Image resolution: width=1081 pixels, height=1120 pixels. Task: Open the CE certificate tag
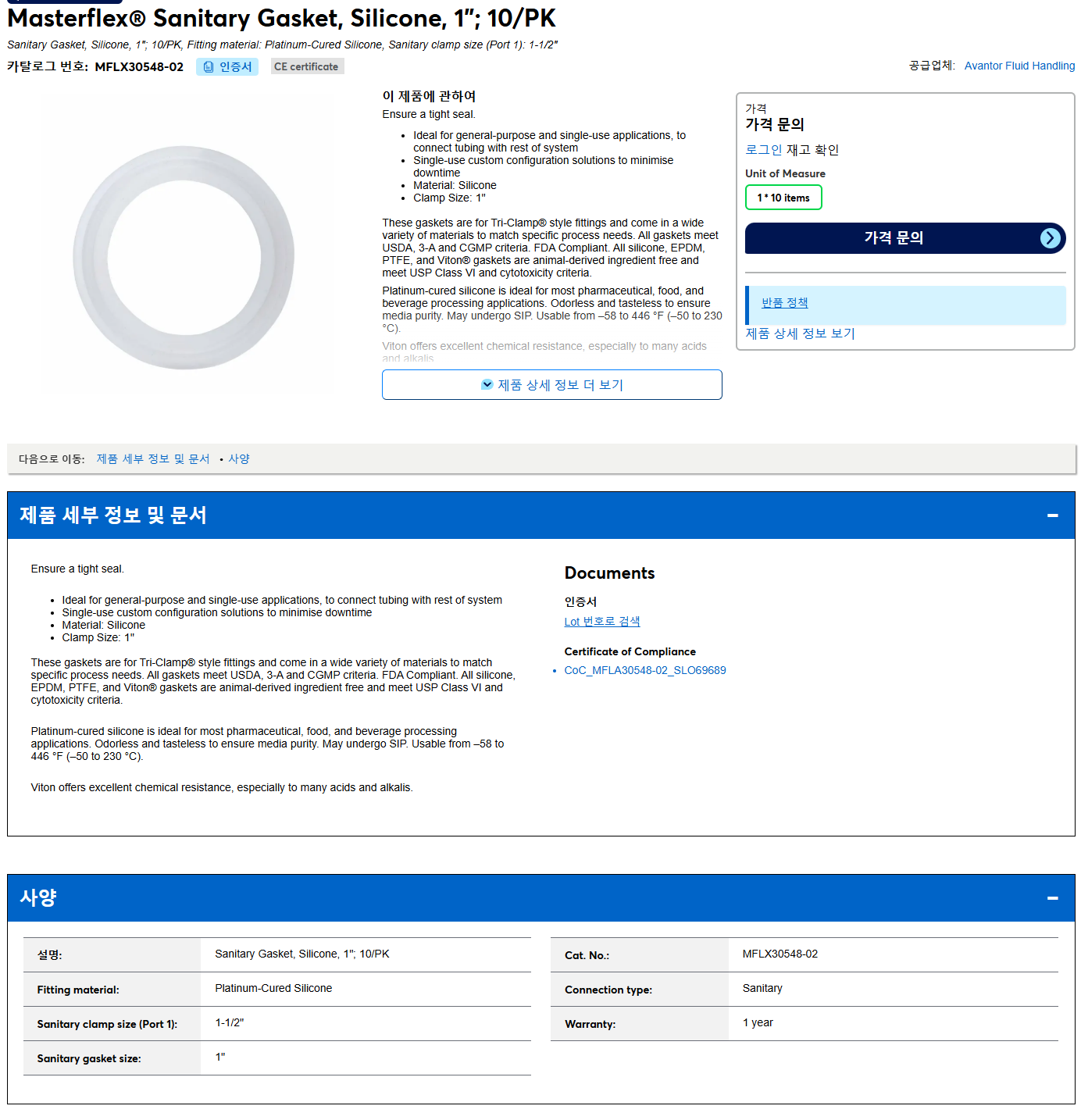coord(307,67)
